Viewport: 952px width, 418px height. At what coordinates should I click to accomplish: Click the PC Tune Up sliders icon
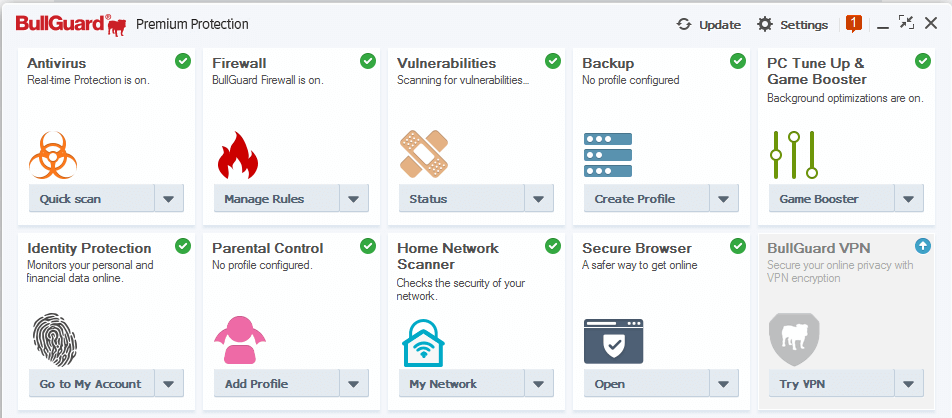(x=794, y=154)
